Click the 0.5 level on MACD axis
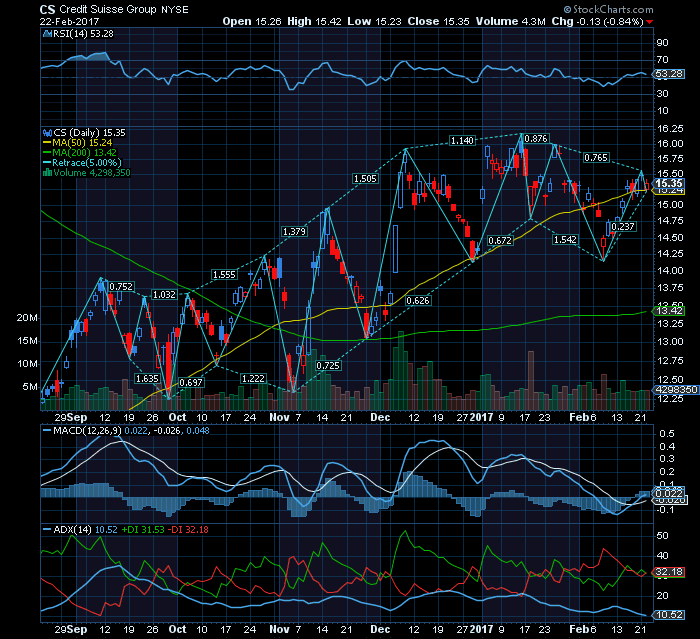This screenshot has width=700, height=639. pyautogui.click(x=667, y=434)
